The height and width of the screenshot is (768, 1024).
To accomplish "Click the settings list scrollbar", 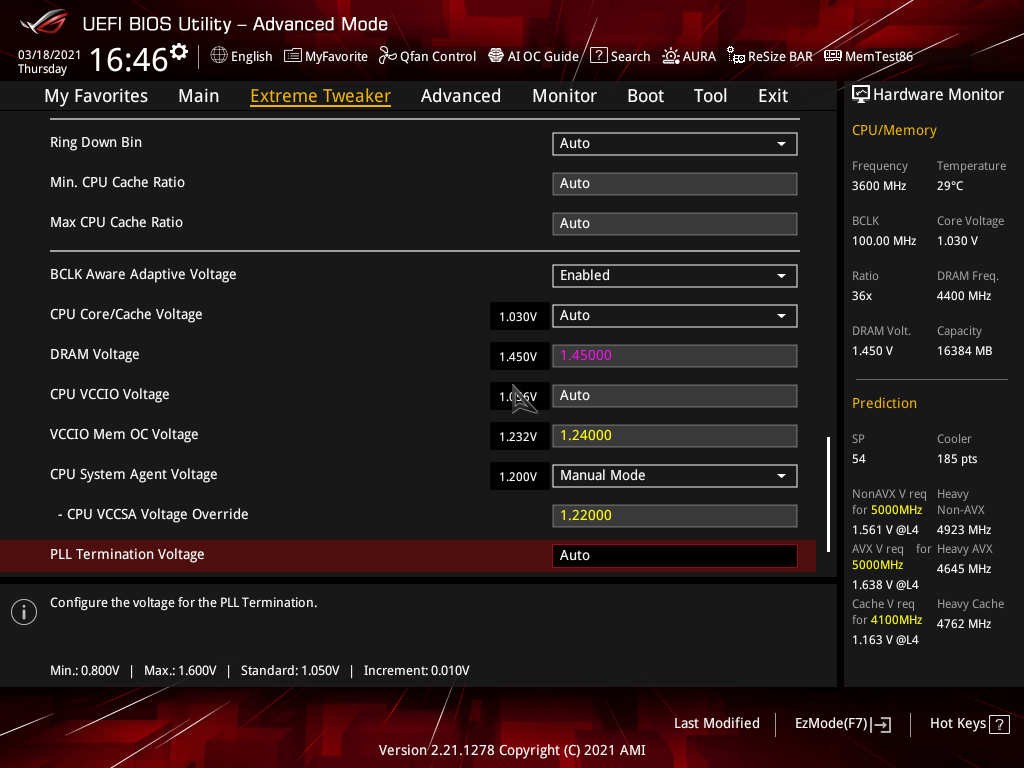I will coord(828,494).
